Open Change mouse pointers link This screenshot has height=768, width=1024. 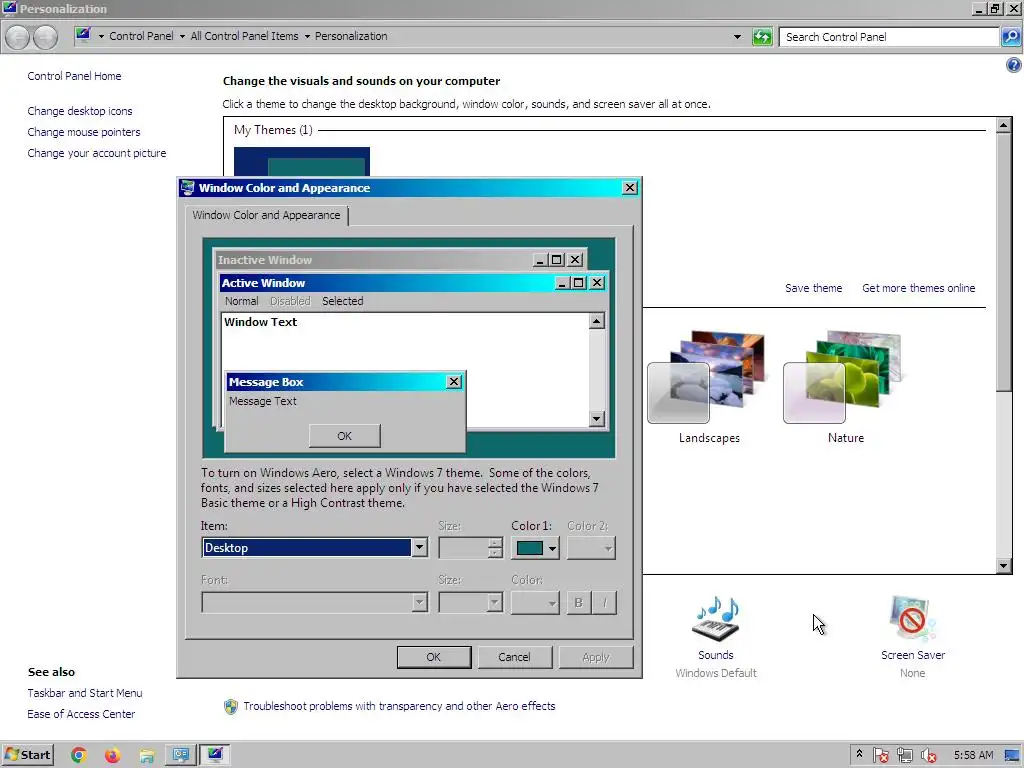(84, 132)
